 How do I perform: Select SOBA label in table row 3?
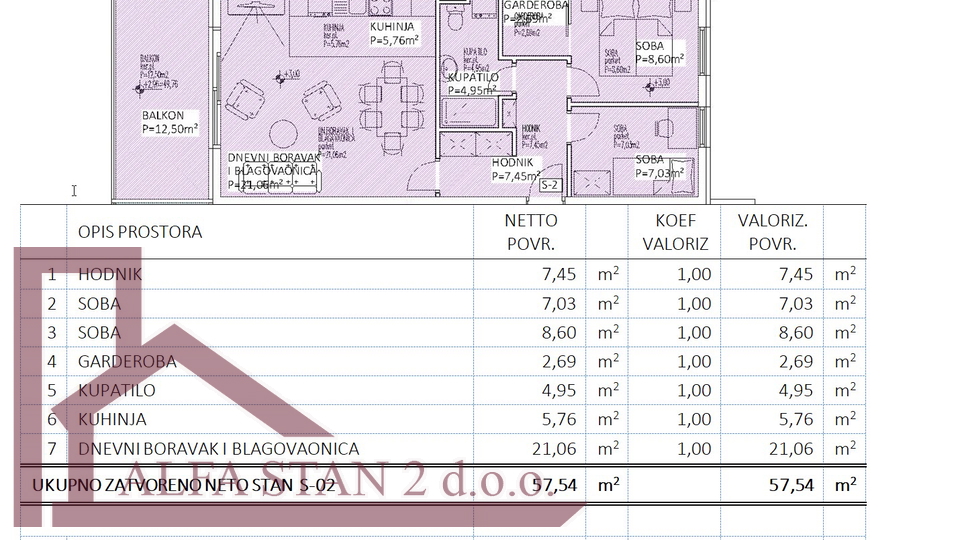pos(99,332)
